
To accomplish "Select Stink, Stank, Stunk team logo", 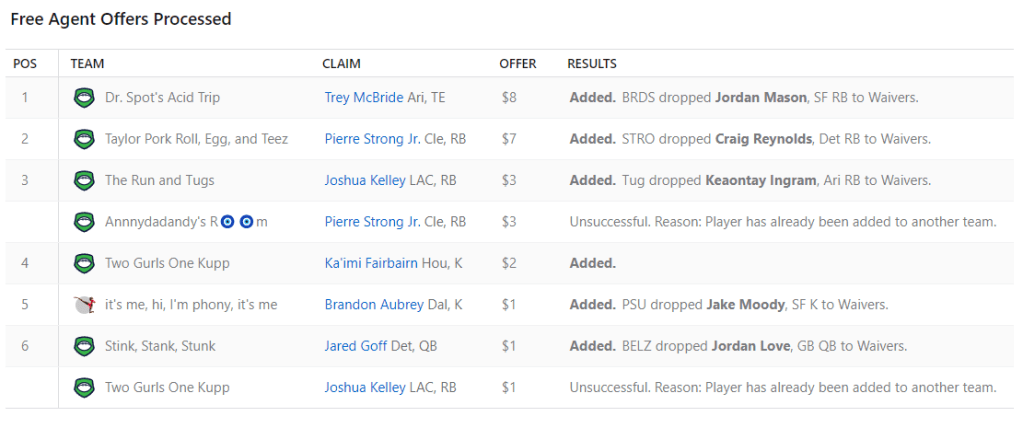I will coord(84,347).
